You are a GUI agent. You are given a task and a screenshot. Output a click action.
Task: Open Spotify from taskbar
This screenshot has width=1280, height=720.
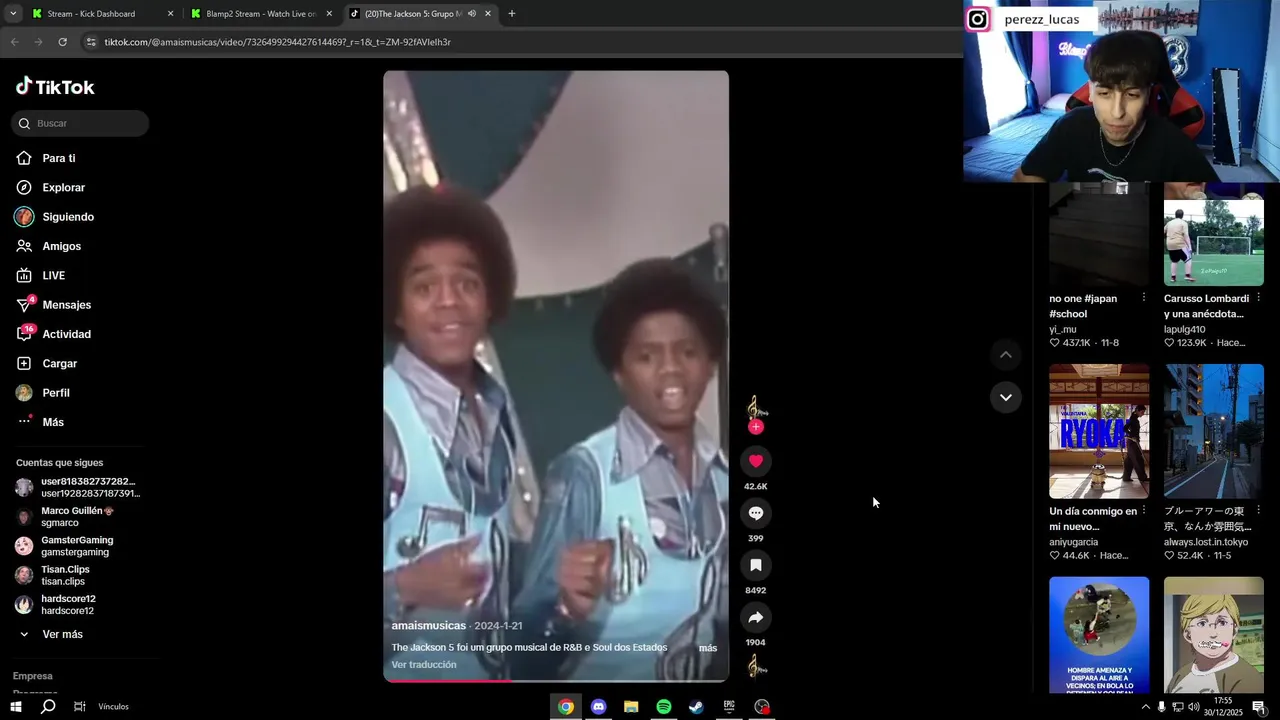click(x=663, y=707)
